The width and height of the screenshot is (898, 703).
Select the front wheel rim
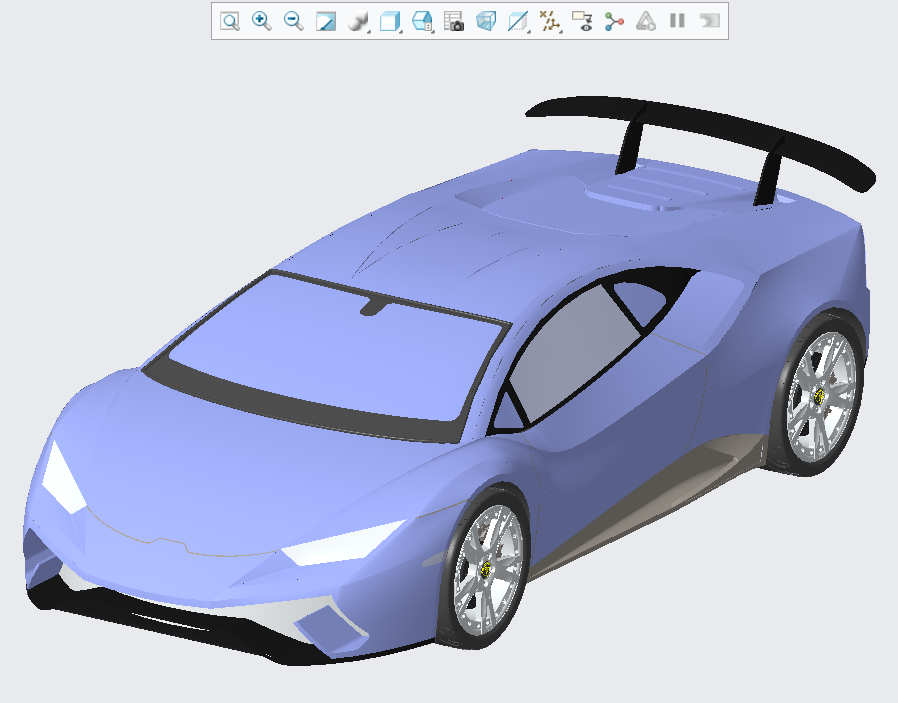coord(489,568)
